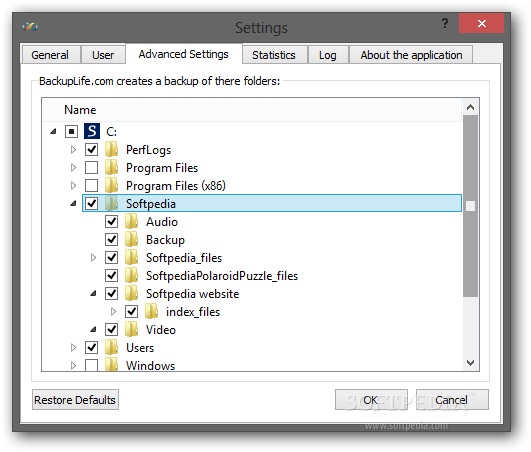531x452 pixels.
Task: Enable the Program Files (x86) checkbox
Action: coord(91,185)
